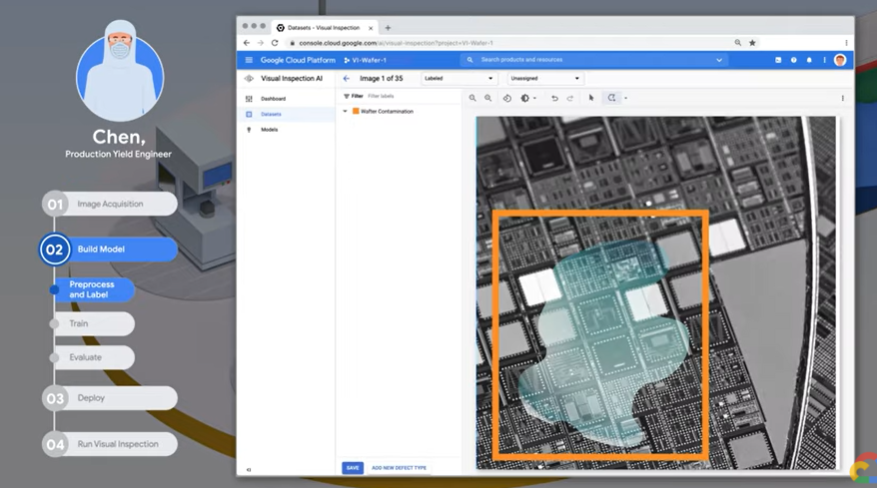
Task: Go back using the arrow beside Image 1 of 35
Action: click(x=346, y=78)
